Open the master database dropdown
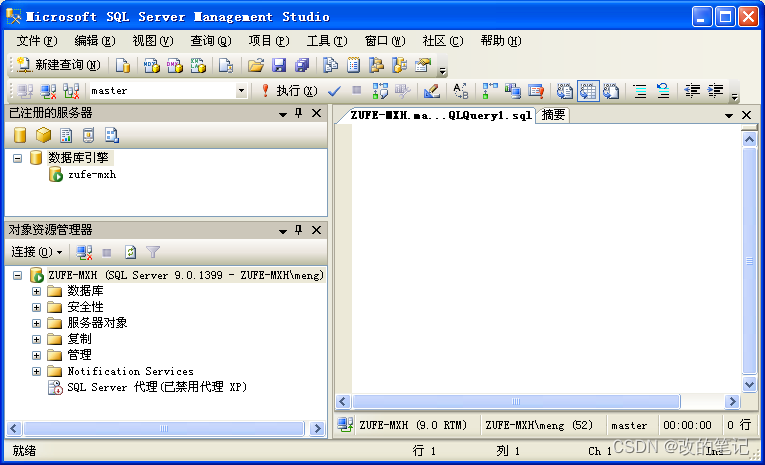 pos(241,91)
